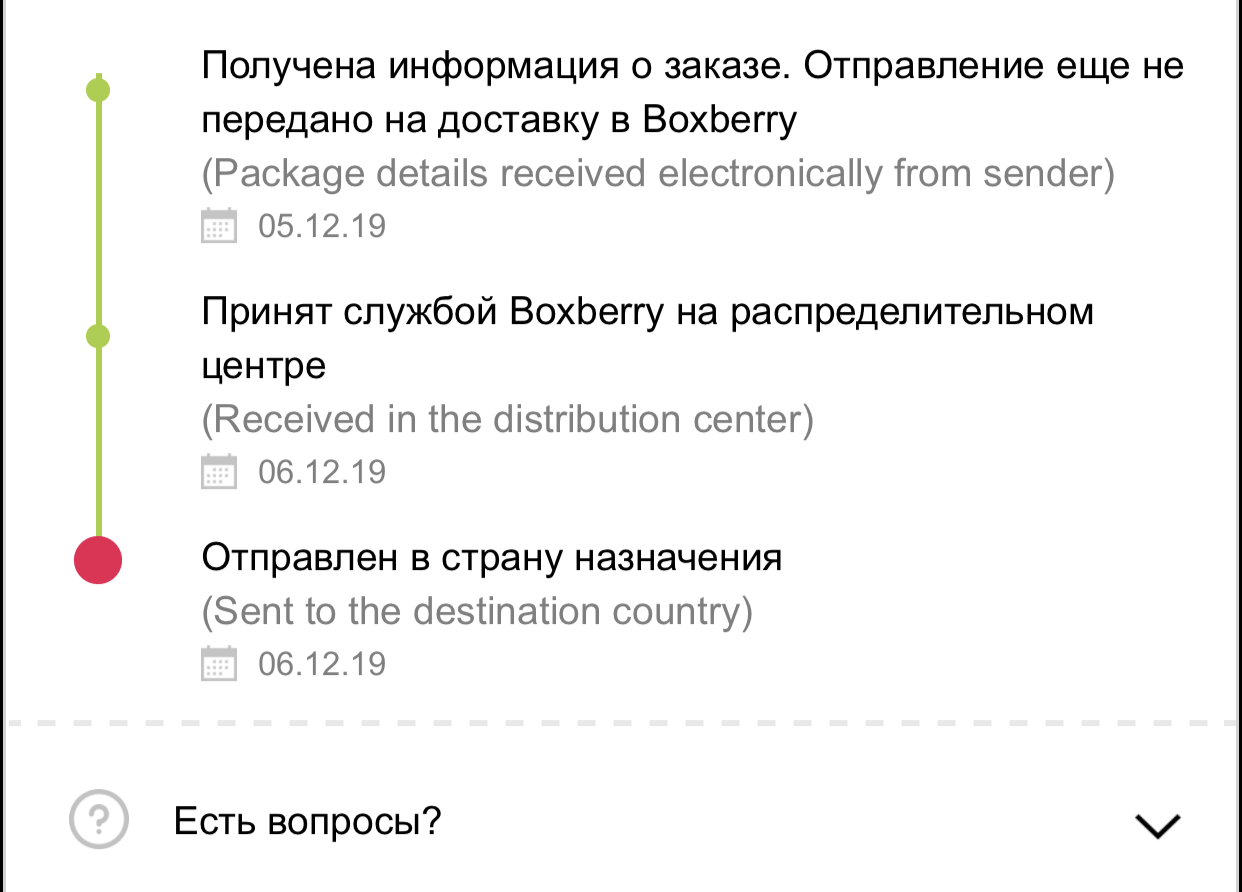1242x892 pixels.
Task: Click the green timeline line between the first two dots
Action: pos(98,212)
